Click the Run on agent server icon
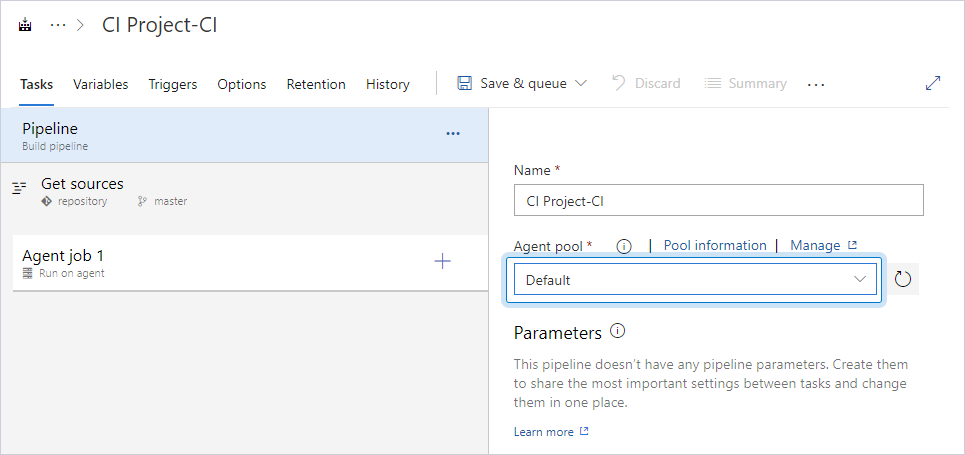 coord(28,273)
